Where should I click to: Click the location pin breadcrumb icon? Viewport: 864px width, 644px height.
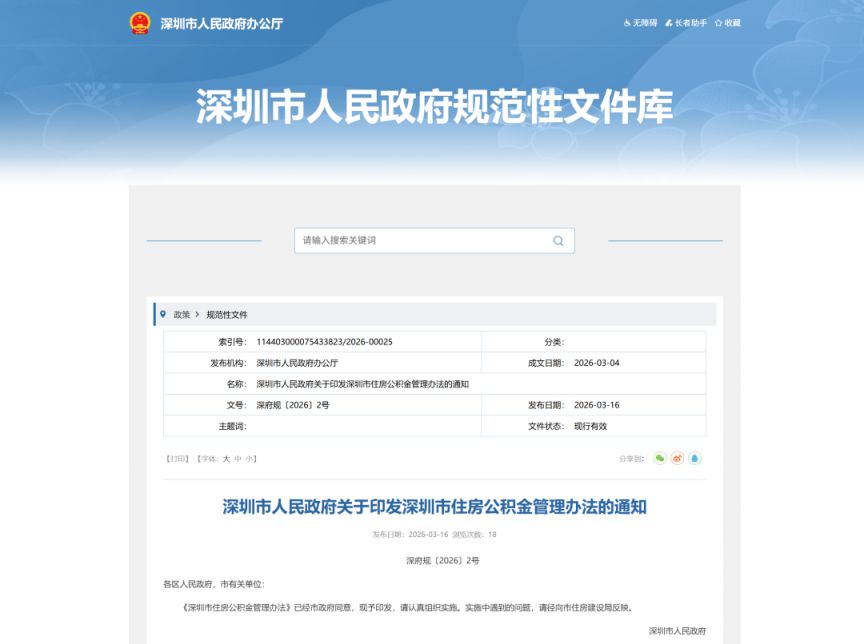163,314
